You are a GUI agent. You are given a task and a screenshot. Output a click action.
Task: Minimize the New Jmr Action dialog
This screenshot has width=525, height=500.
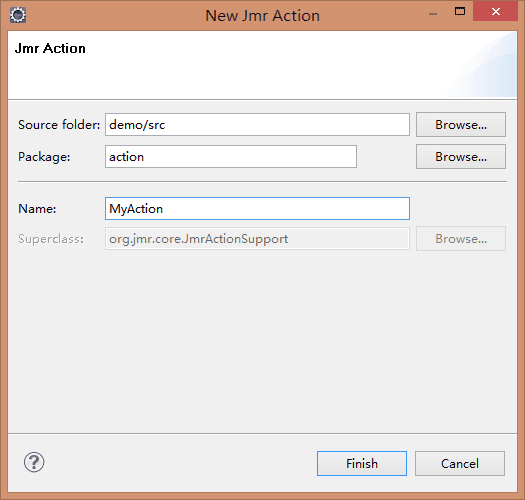point(433,14)
